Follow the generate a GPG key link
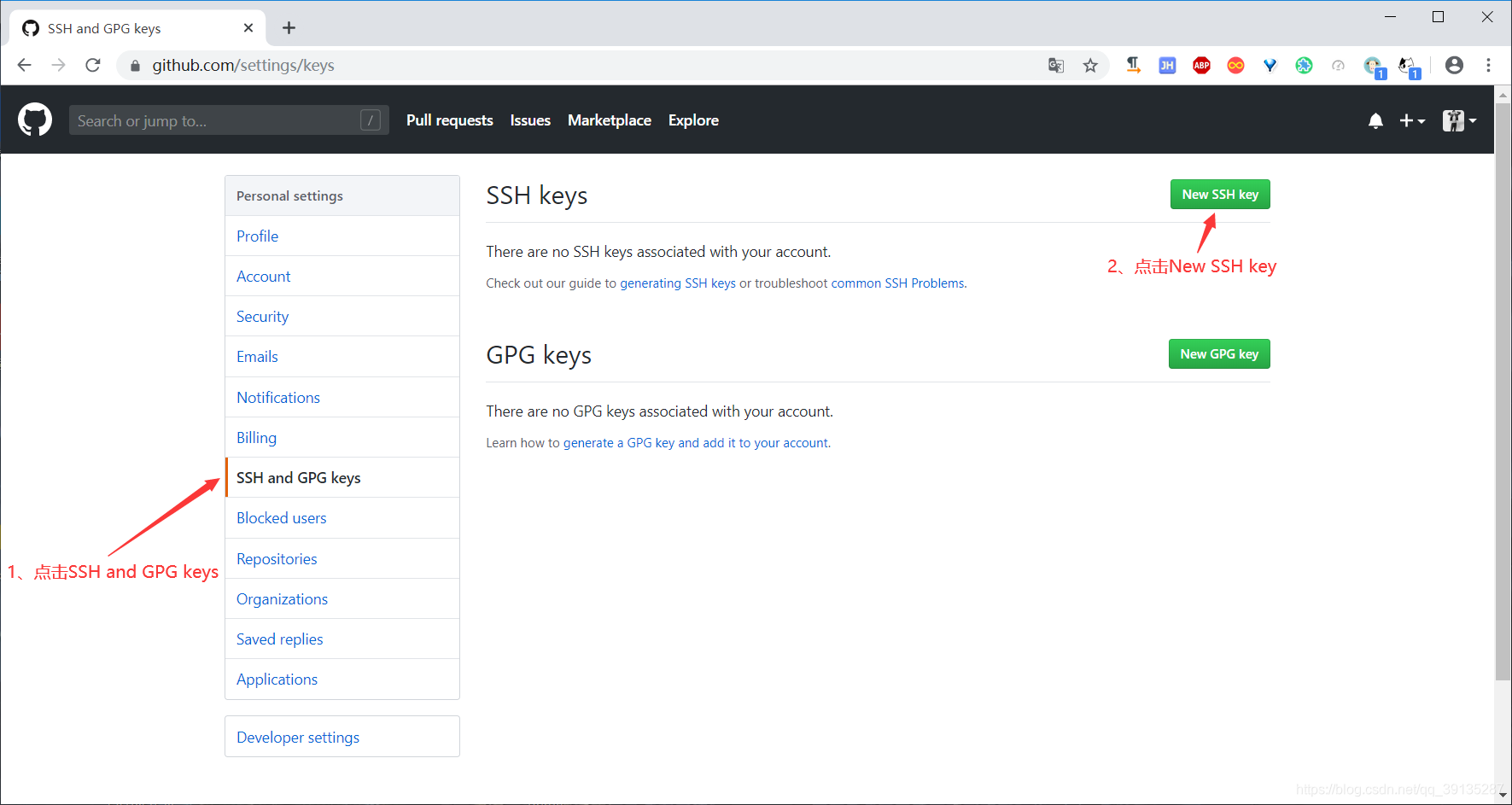 pyautogui.click(x=696, y=443)
